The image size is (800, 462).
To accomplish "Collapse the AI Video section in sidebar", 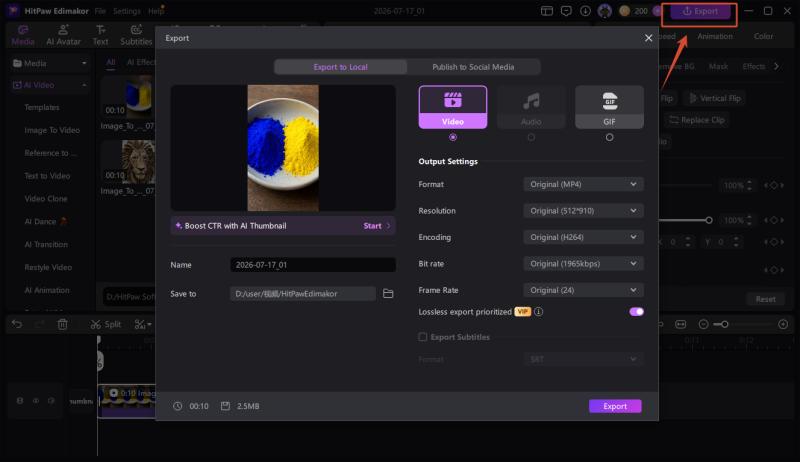I will (84, 85).
